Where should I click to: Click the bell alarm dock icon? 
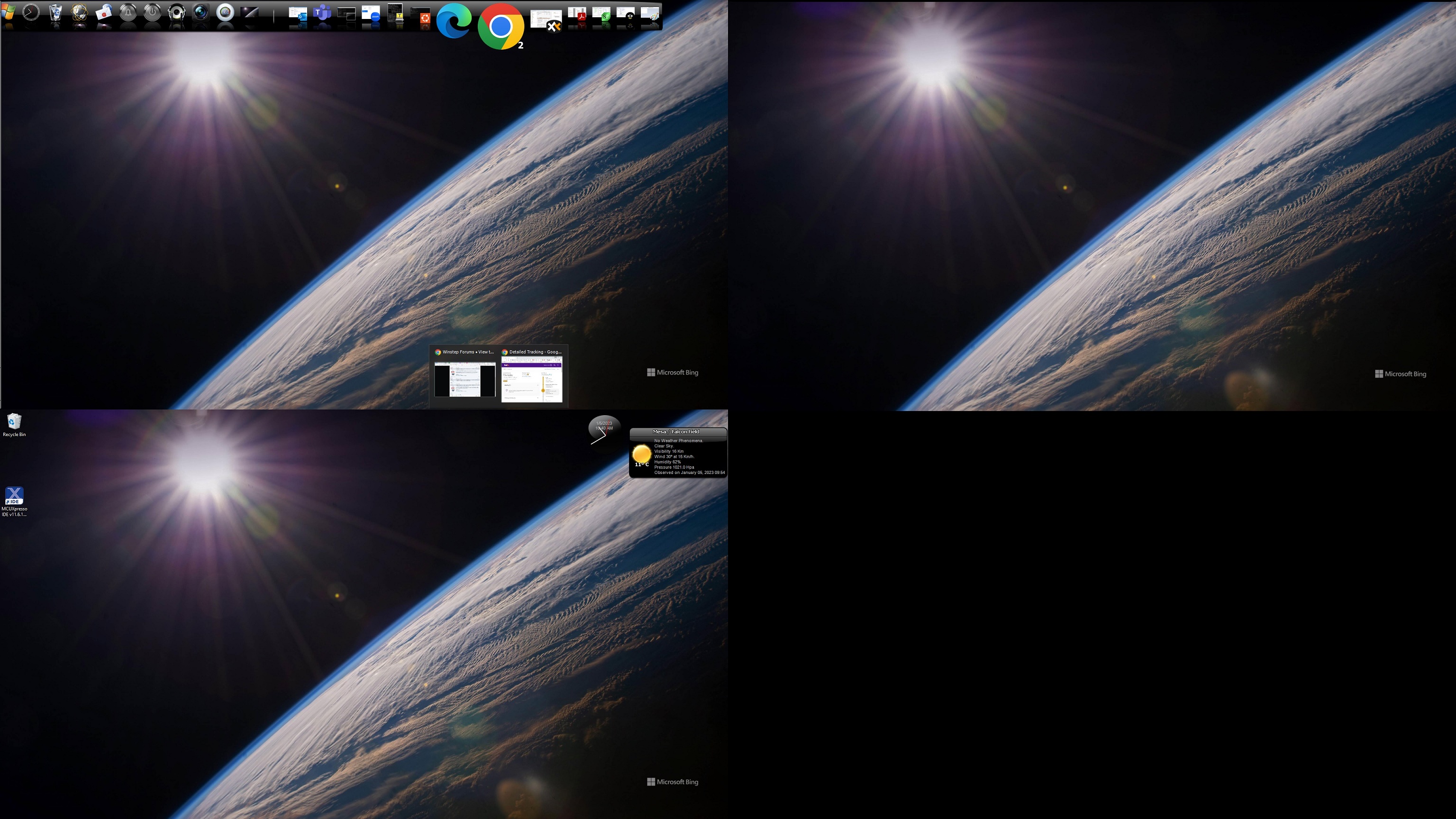128,12
